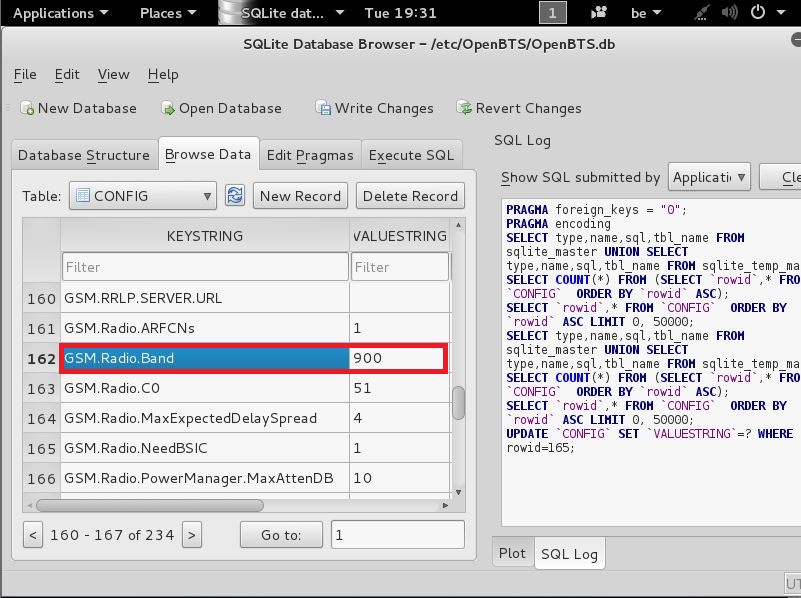
Task: Go to the next page of records with the '>' button
Action: click(x=192, y=535)
